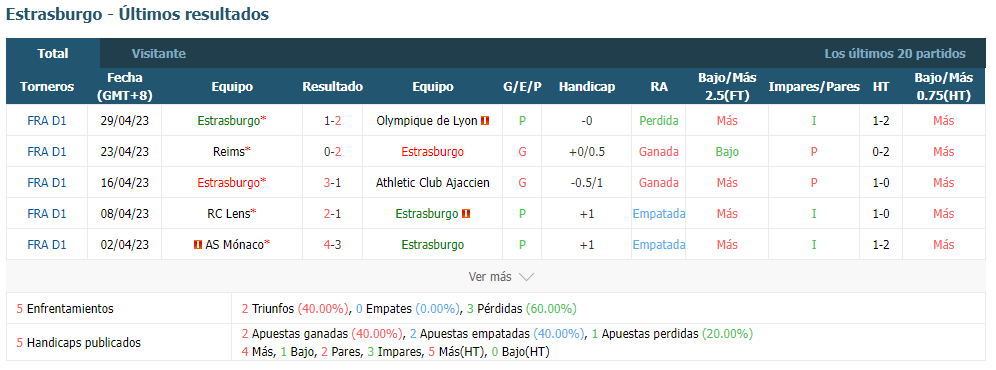Image resolution: width=996 pixels, height=370 pixels.
Task: Open the FRA D1 tournament link for 29/04/23
Action: coord(47,121)
